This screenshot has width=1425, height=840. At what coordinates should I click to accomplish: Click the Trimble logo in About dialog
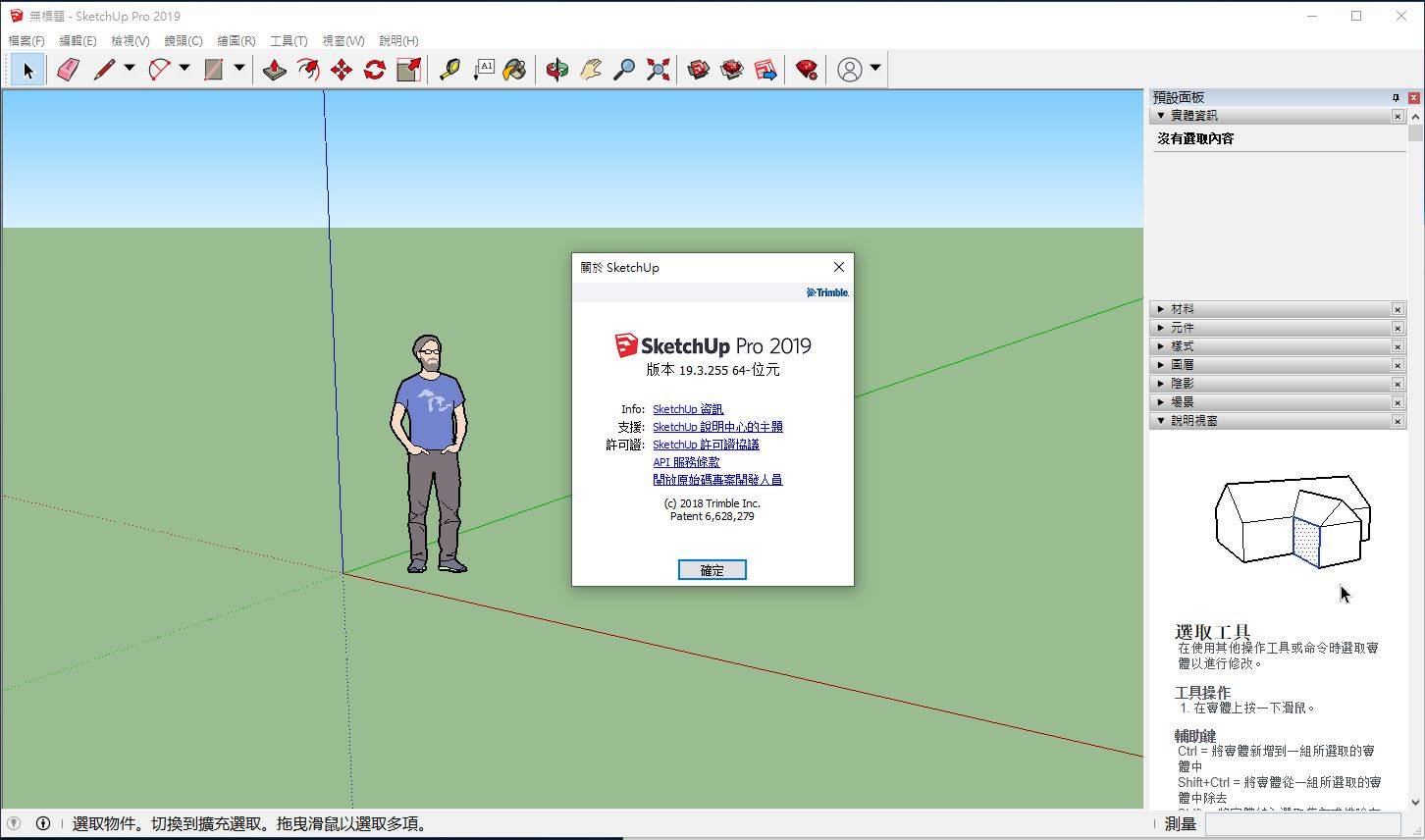827,292
